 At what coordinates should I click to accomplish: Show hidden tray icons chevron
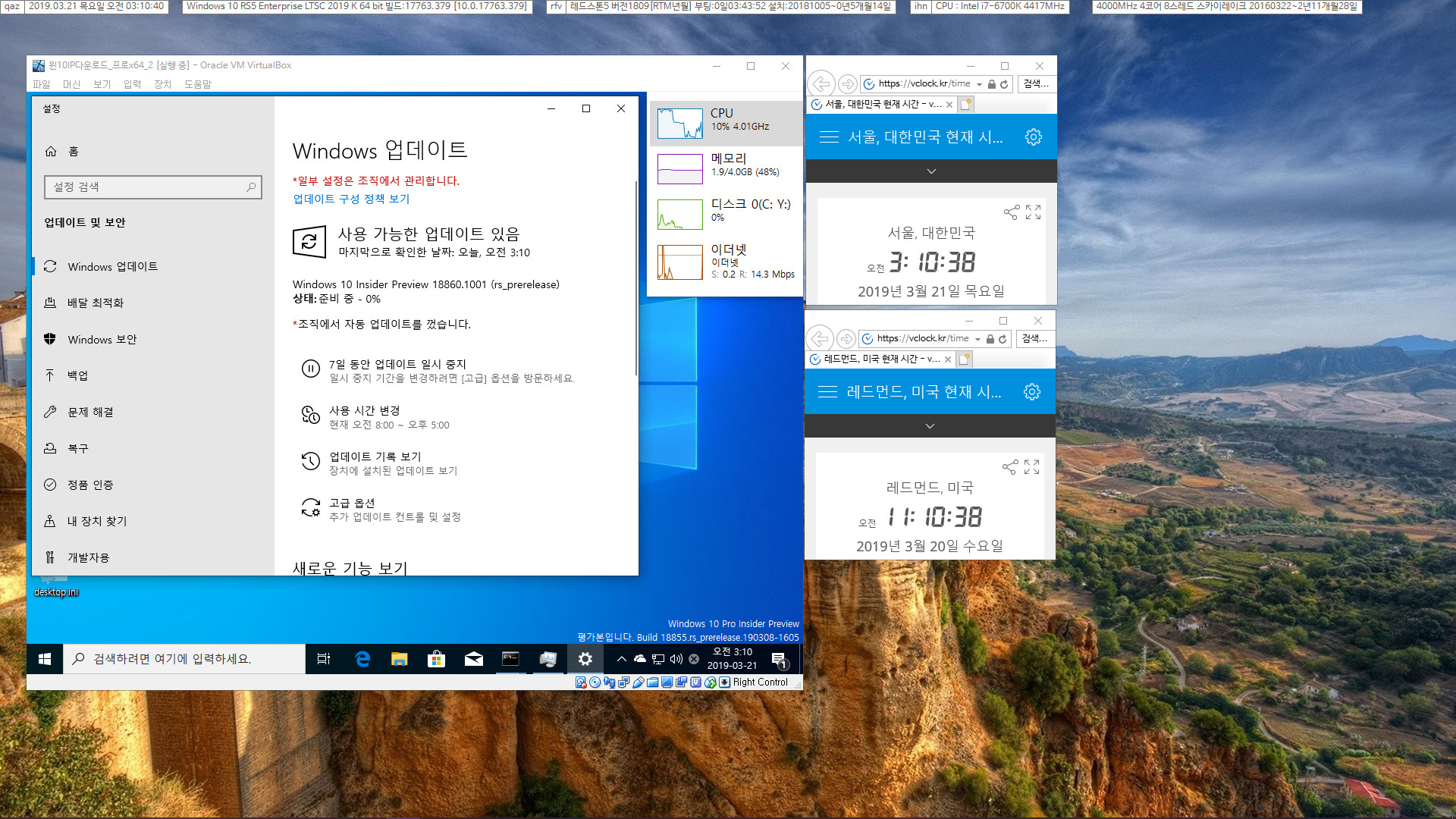coord(622,659)
